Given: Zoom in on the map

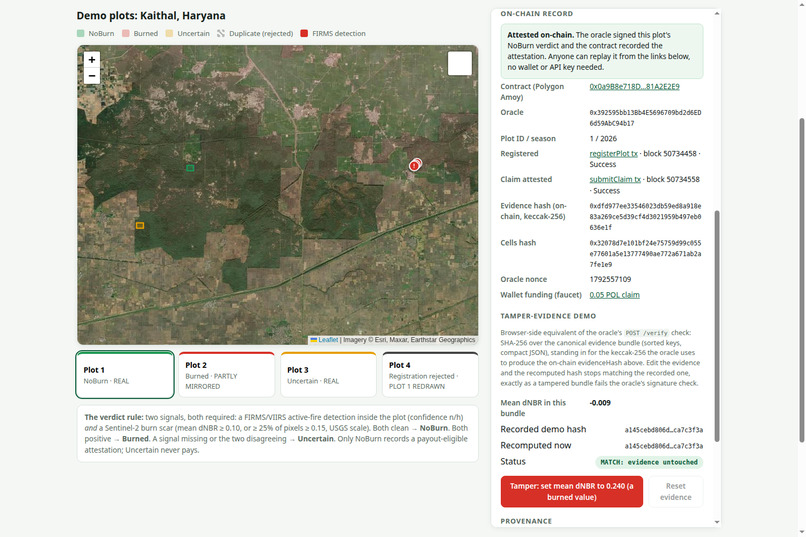Looking at the screenshot, I should pos(91,60).
